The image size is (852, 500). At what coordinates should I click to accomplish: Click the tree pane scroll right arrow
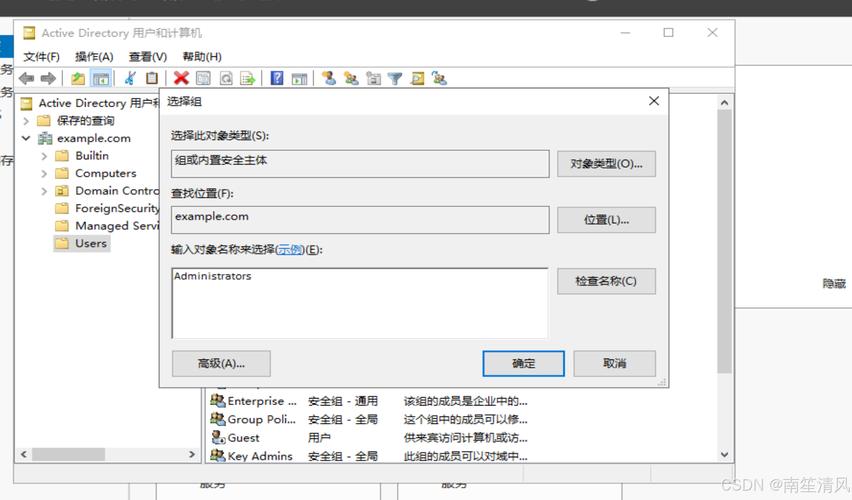coord(192,454)
